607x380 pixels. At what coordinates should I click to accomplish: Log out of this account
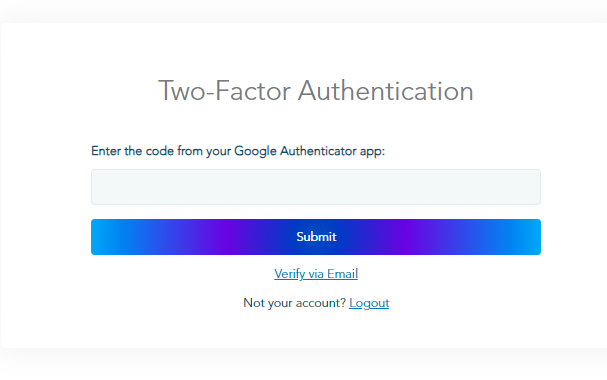tap(369, 303)
